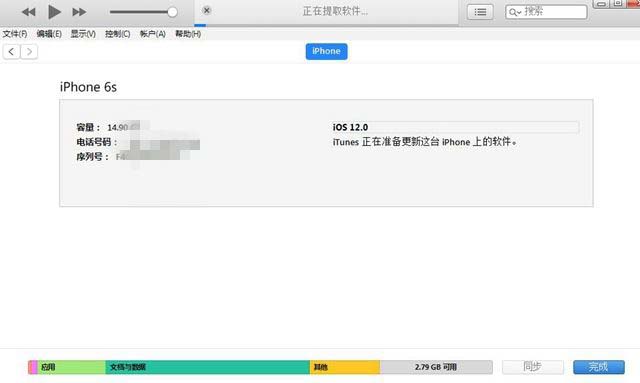Click the Play button
This screenshot has height=383, width=640.
(54, 12)
